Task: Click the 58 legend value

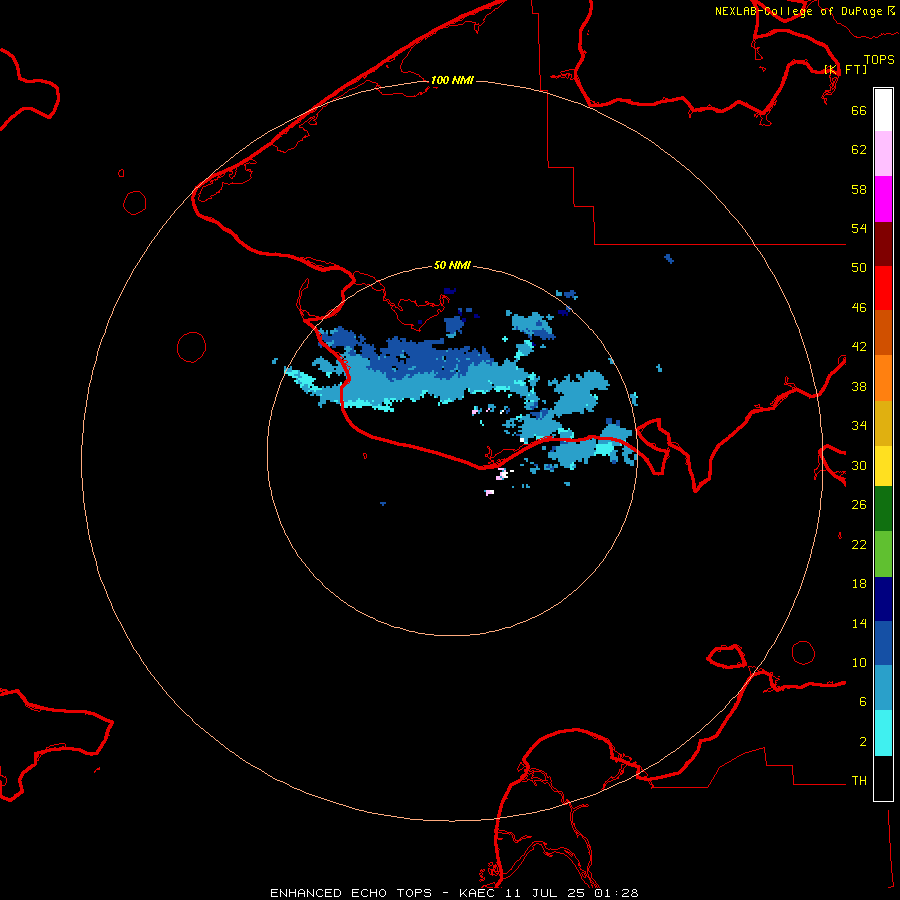Action: pyautogui.click(x=859, y=189)
